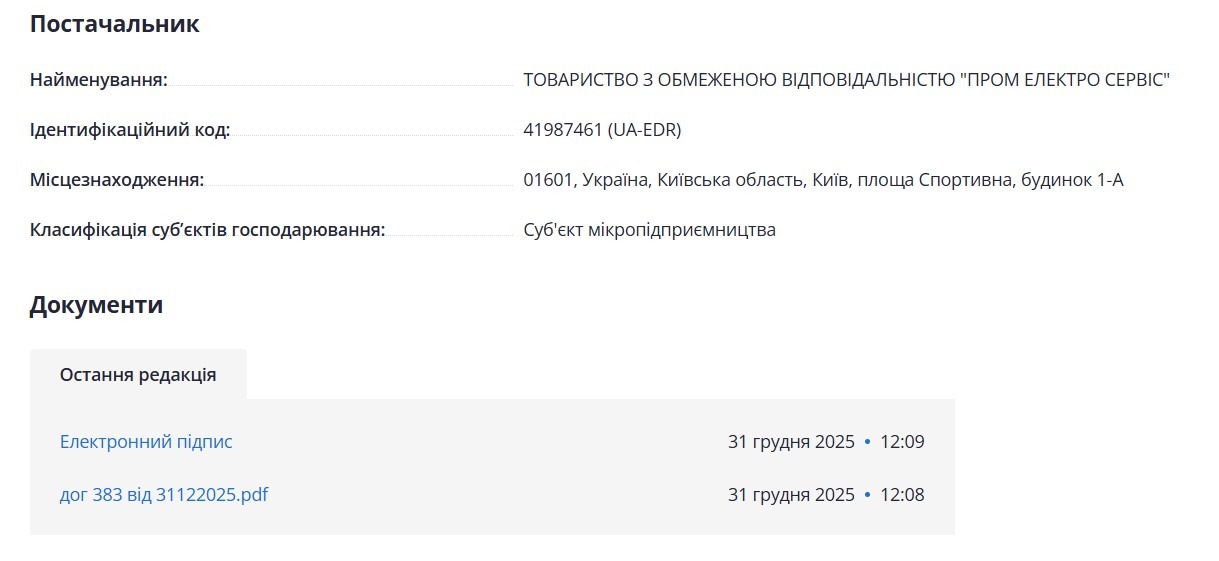Click the dotted line after "Найменування:"
Image resolution: width=1219 pixels, height=561 pixels.
point(340,85)
